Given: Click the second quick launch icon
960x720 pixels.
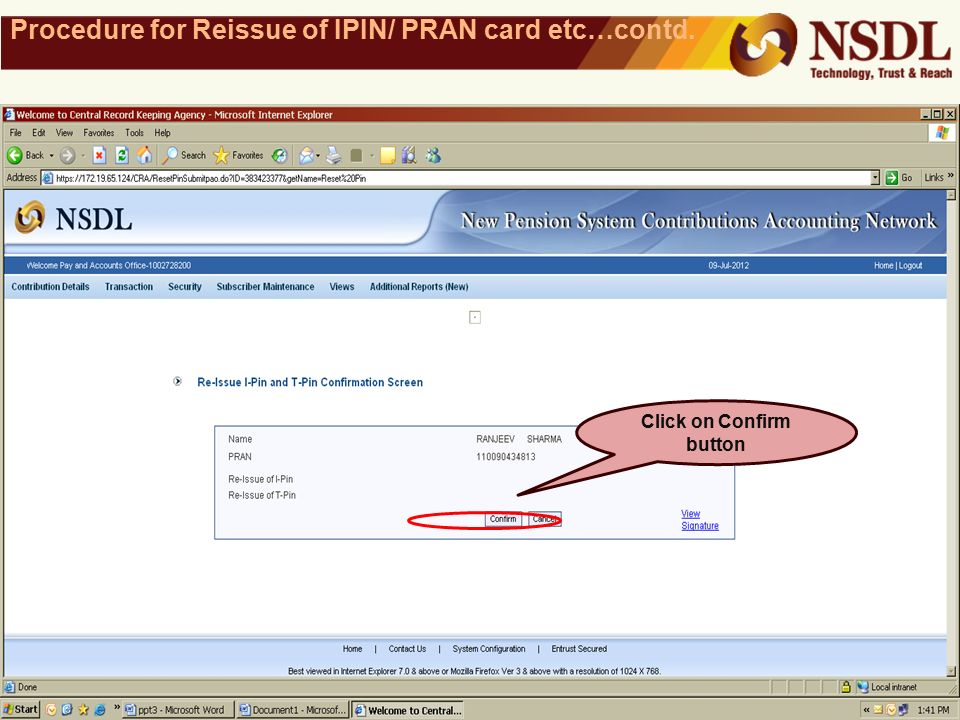Looking at the screenshot, I should tap(67, 710).
